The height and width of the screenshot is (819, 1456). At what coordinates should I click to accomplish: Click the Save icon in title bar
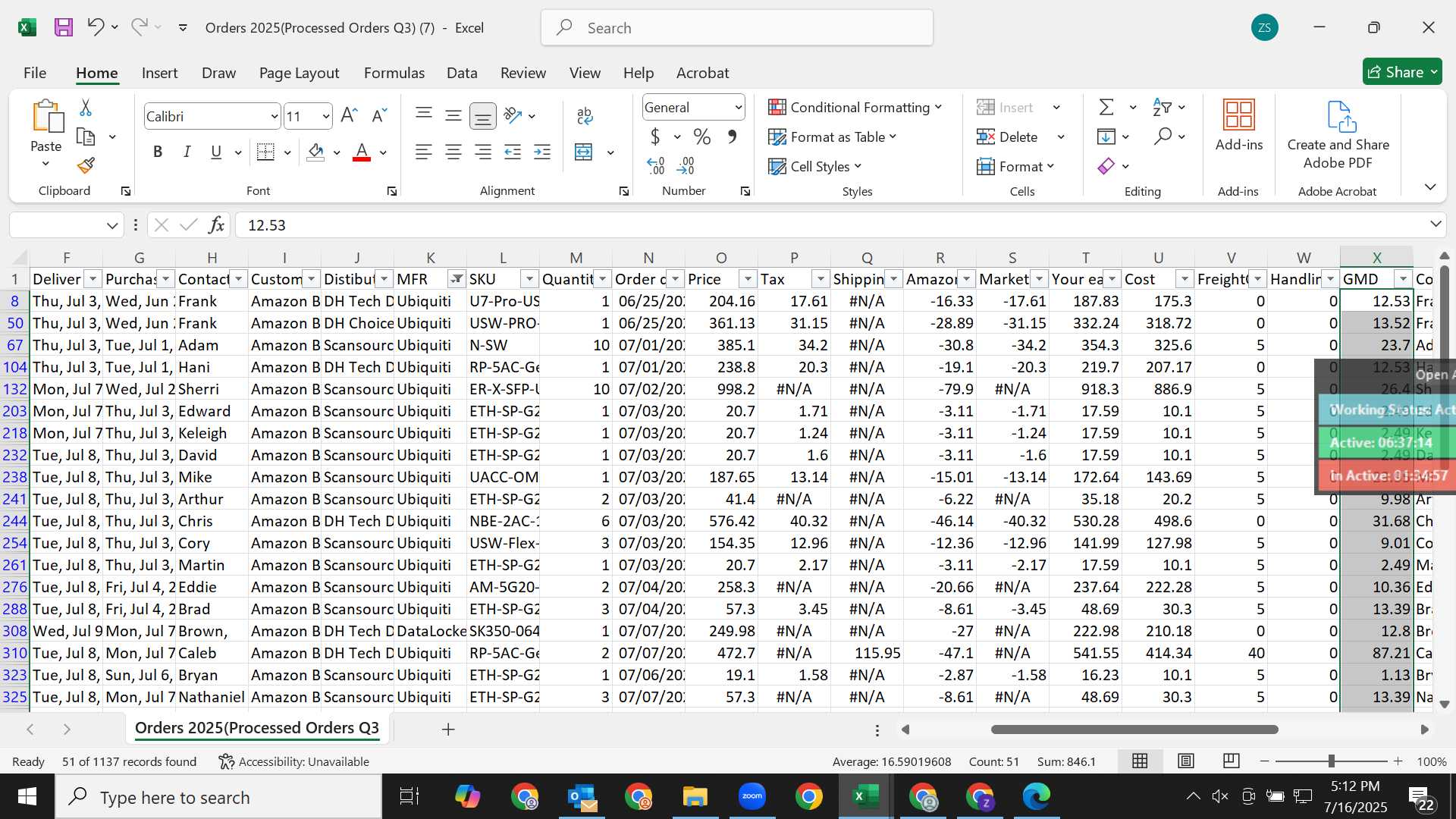[x=64, y=28]
